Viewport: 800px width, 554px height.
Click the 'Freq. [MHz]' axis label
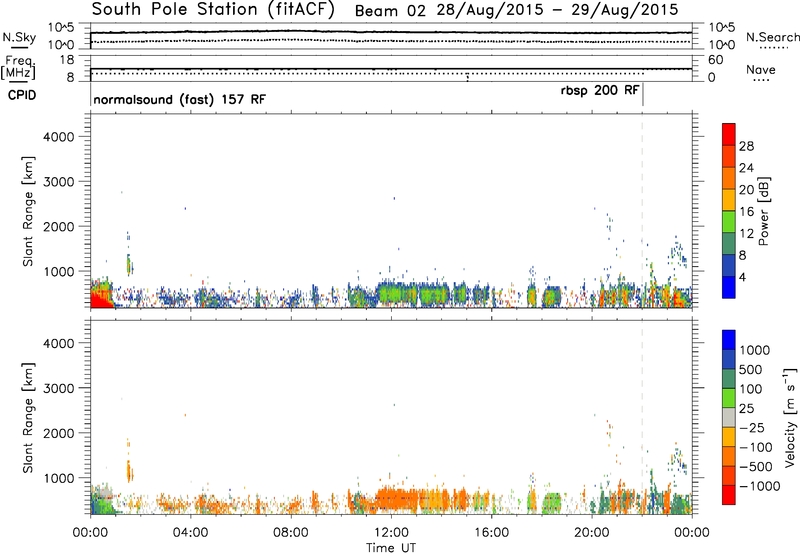[18, 67]
